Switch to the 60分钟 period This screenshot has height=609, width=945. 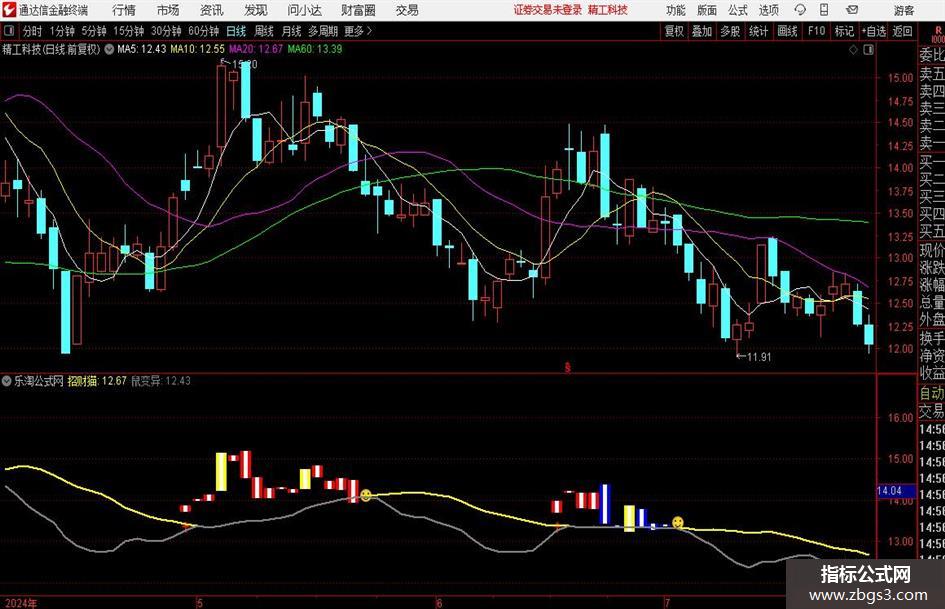pos(203,31)
